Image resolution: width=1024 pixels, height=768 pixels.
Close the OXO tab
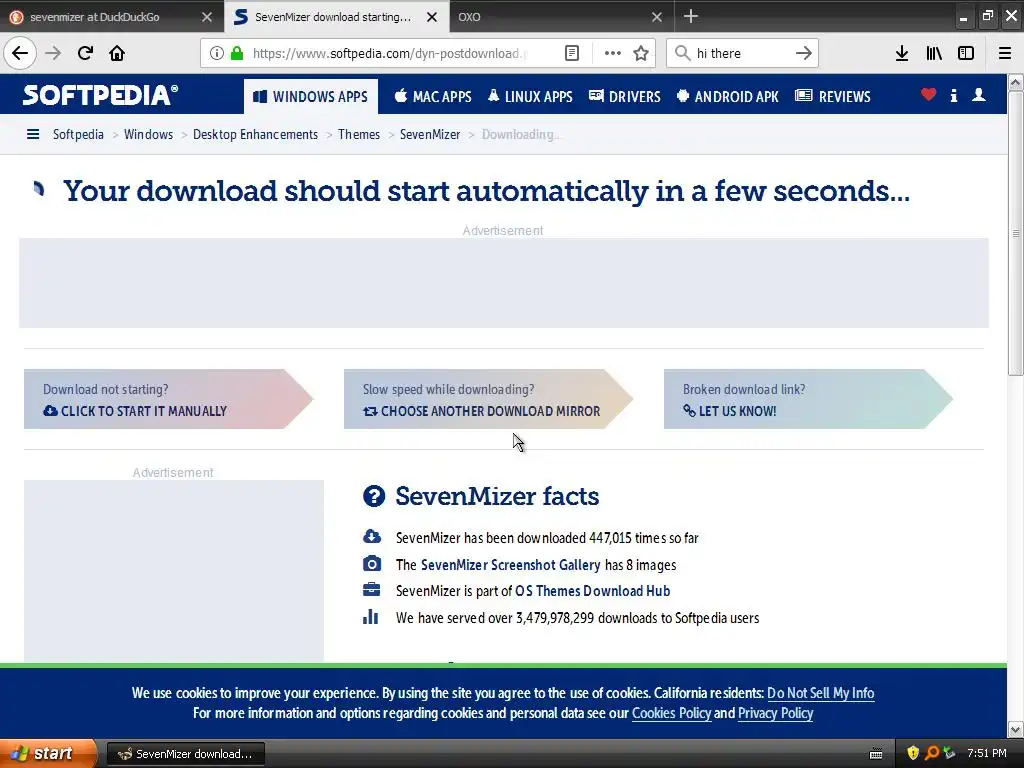[657, 17]
